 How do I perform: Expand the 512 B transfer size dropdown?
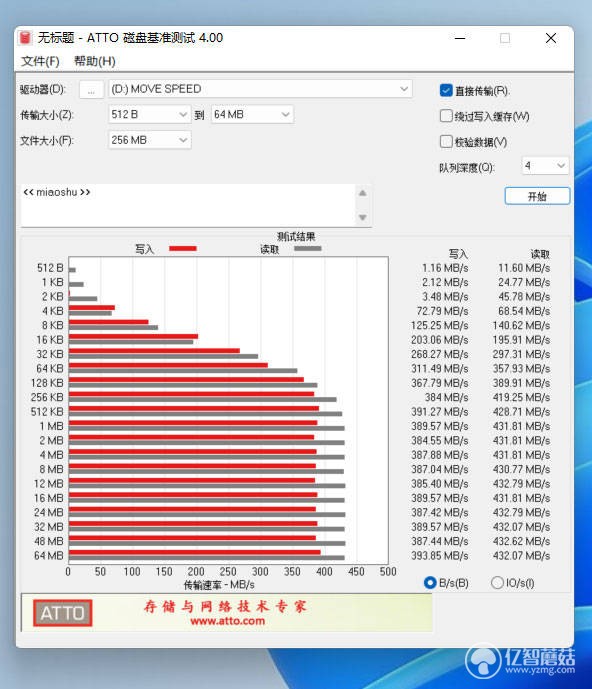pos(149,114)
